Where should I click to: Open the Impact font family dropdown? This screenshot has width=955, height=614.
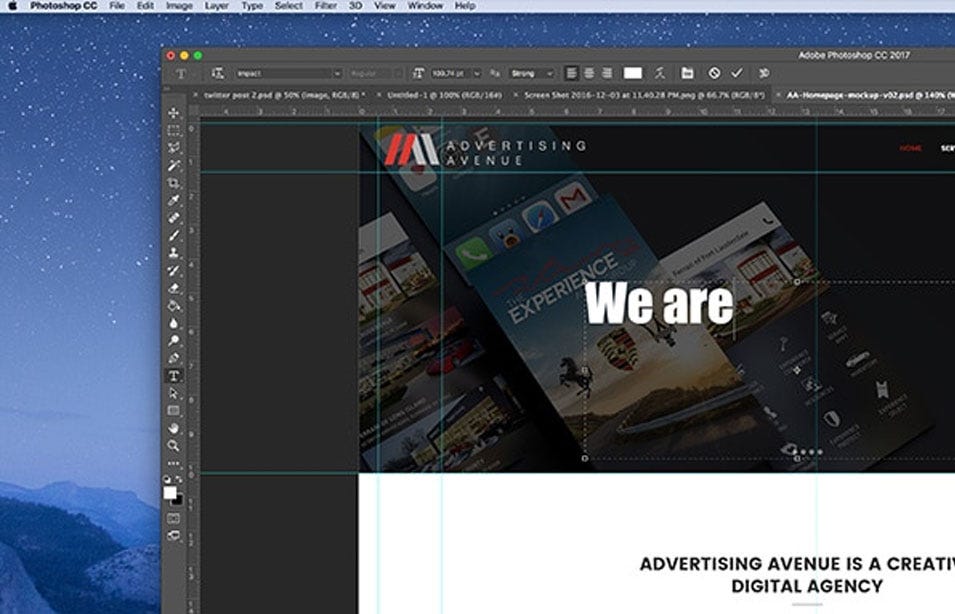pyautogui.click(x=289, y=73)
